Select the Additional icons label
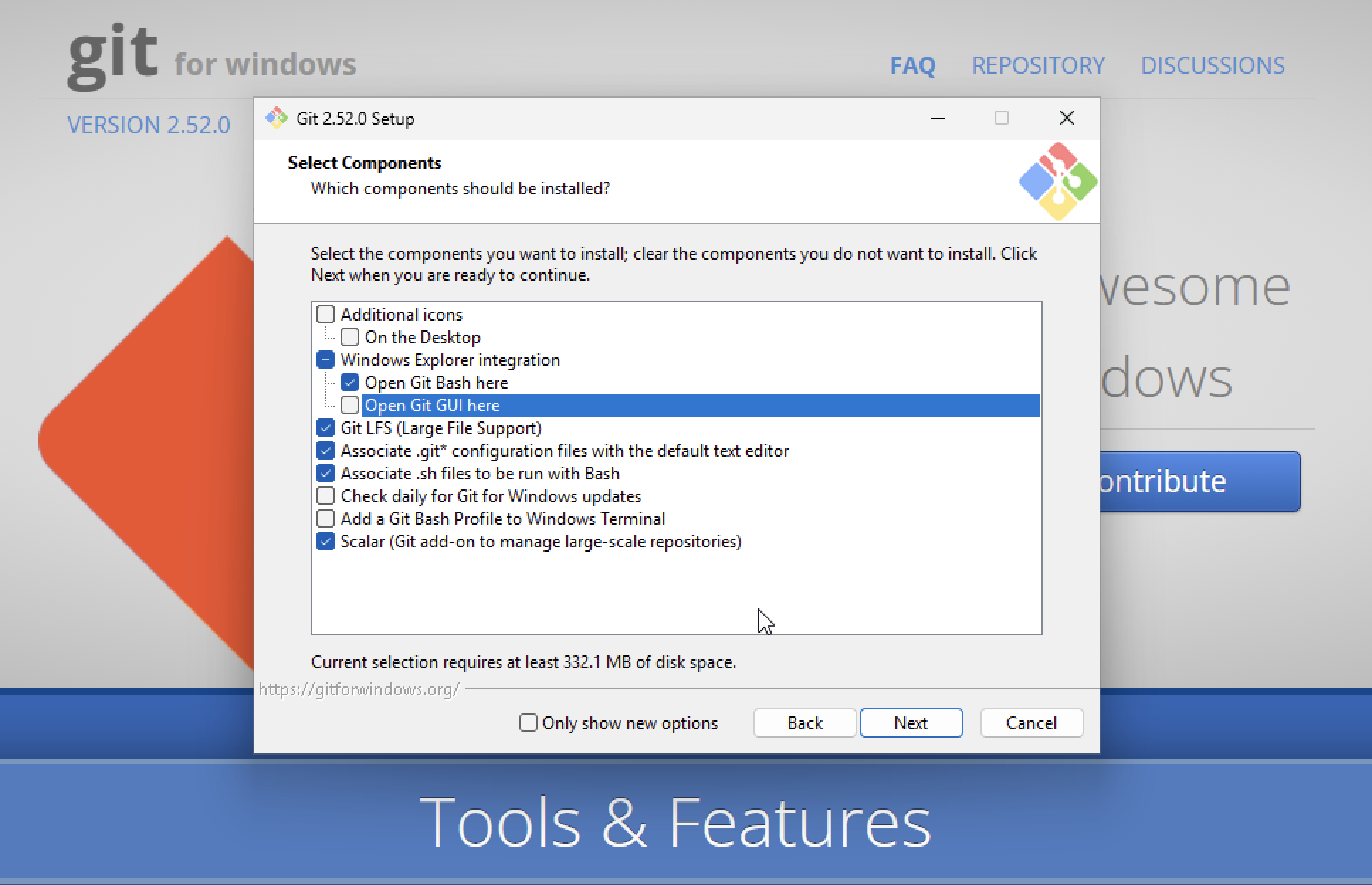 click(x=401, y=314)
